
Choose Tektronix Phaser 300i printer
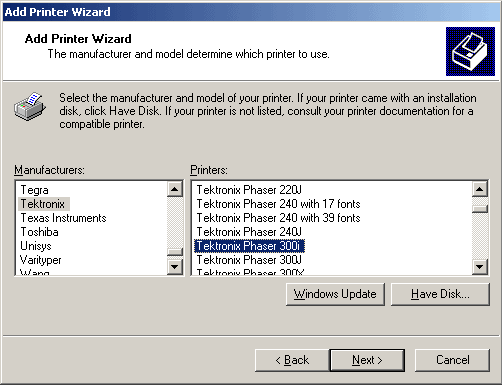[x=249, y=246]
